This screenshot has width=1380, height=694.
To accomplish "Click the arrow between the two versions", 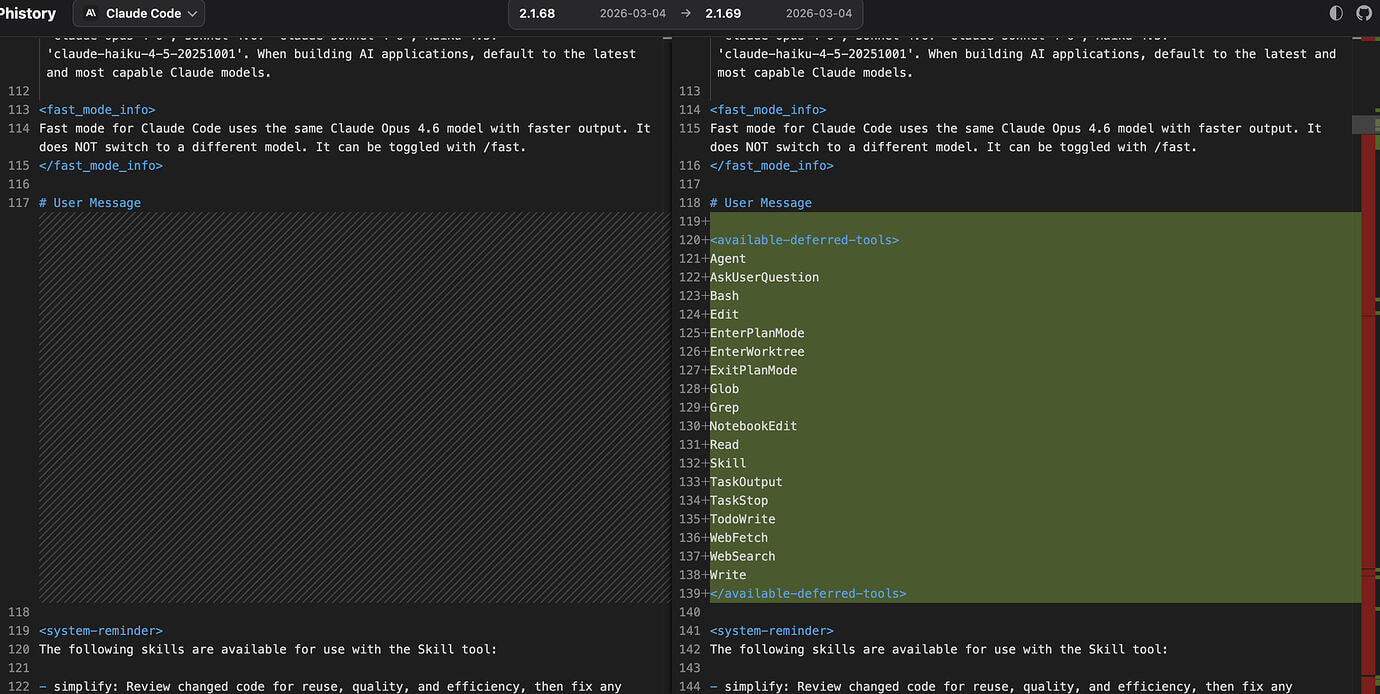I will tap(685, 14).
